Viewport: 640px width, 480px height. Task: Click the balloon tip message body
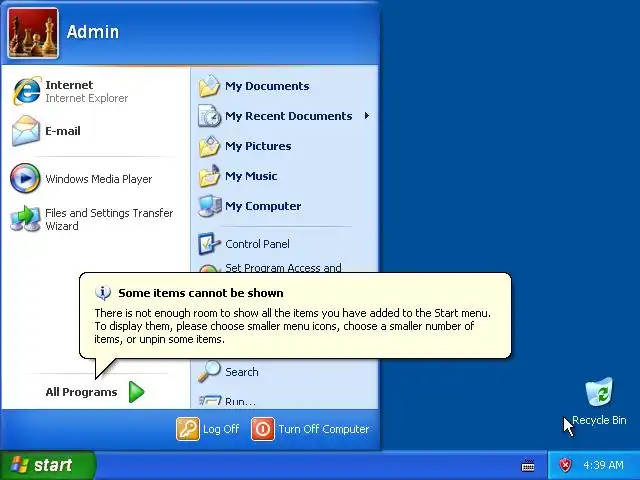293,326
